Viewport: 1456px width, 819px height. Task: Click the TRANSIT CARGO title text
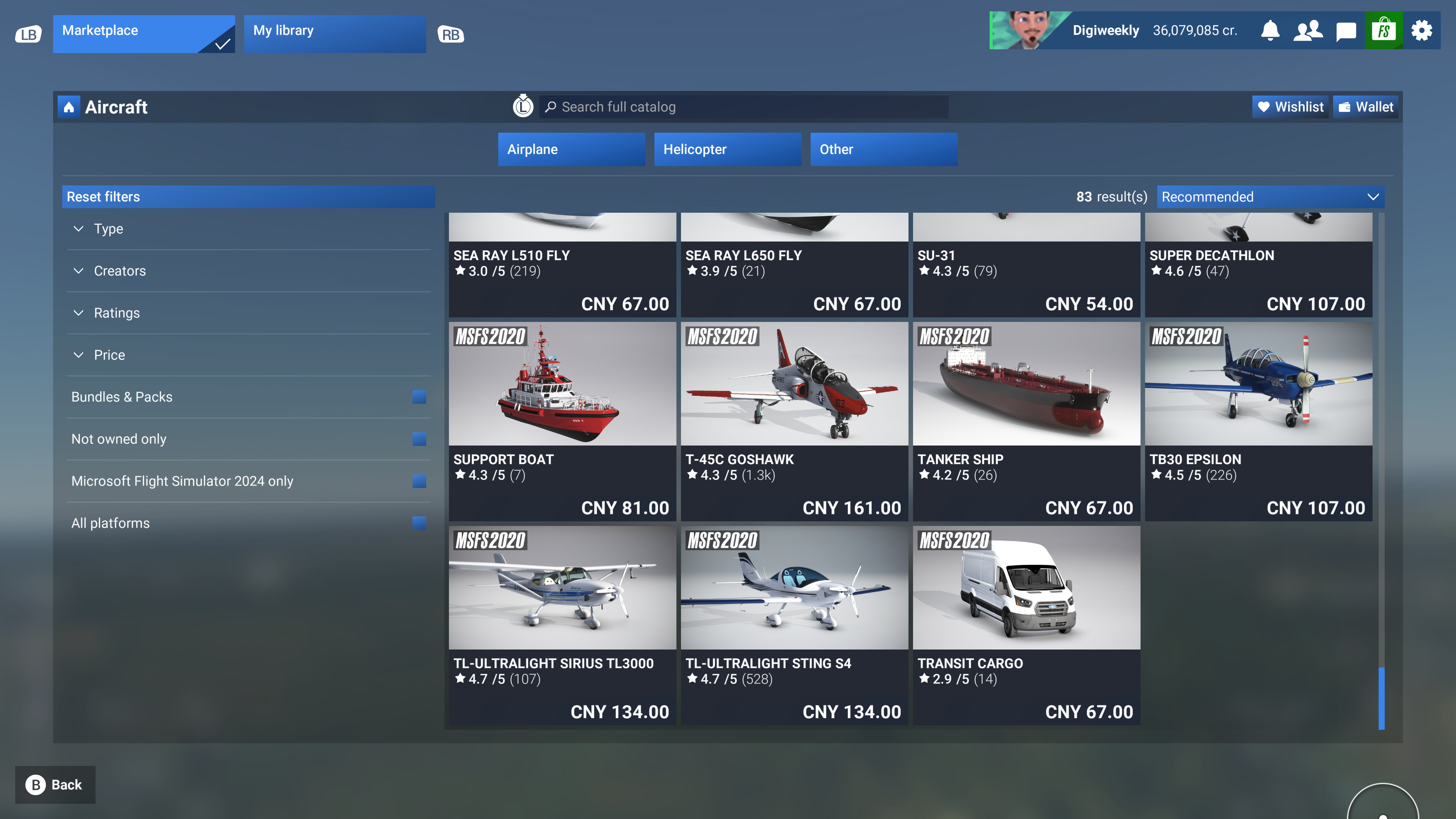[970, 664]
